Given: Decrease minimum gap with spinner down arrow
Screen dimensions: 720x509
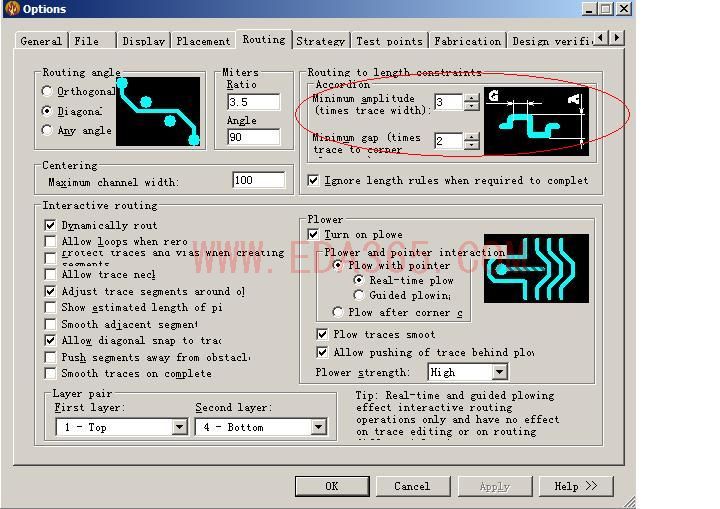Looking at the screenshot, I should tap(472, 146).
